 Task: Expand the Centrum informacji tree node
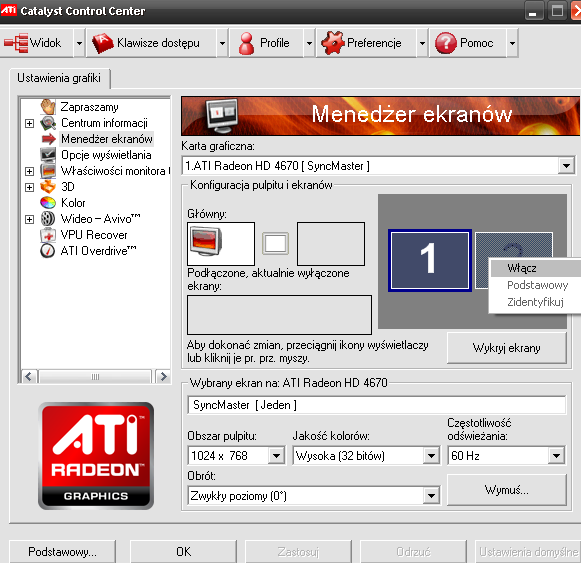(29, 123)
